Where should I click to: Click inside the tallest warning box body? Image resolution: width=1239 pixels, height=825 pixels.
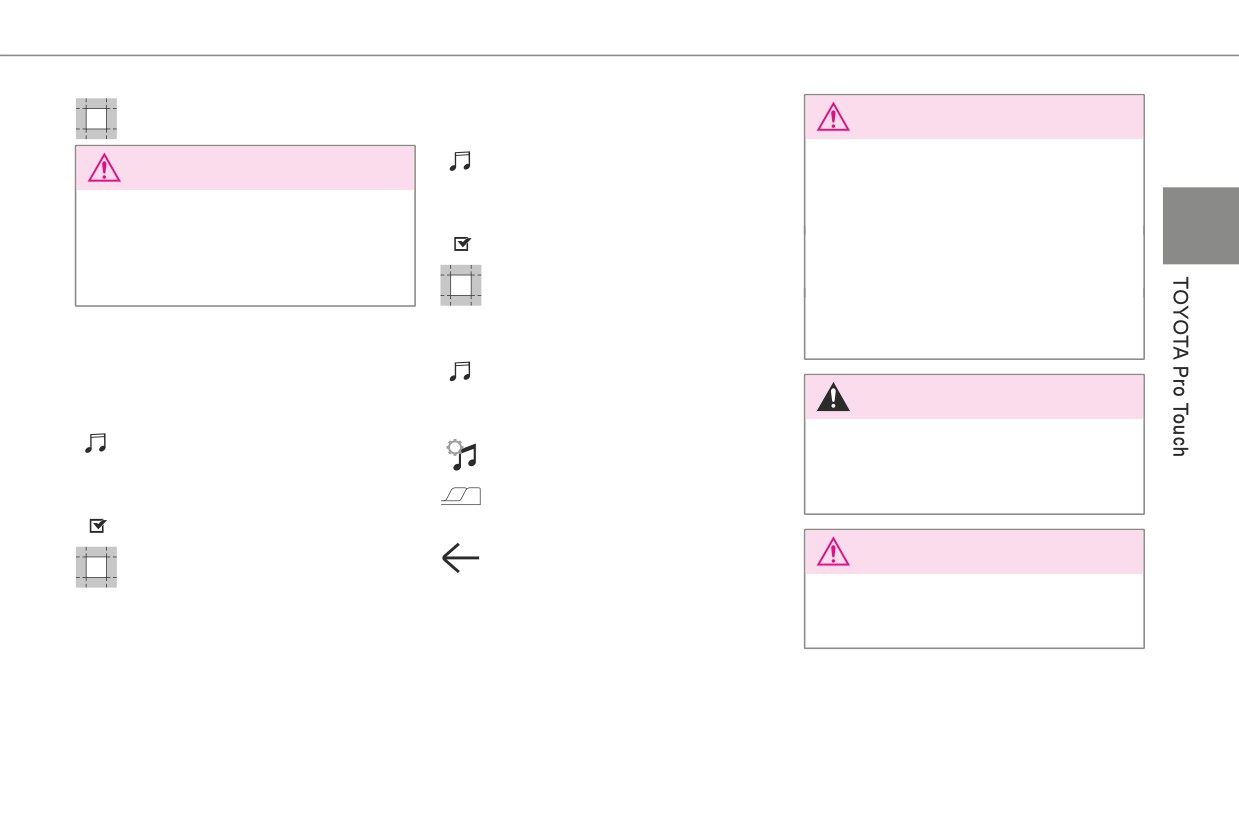click(x=974, y=248)
